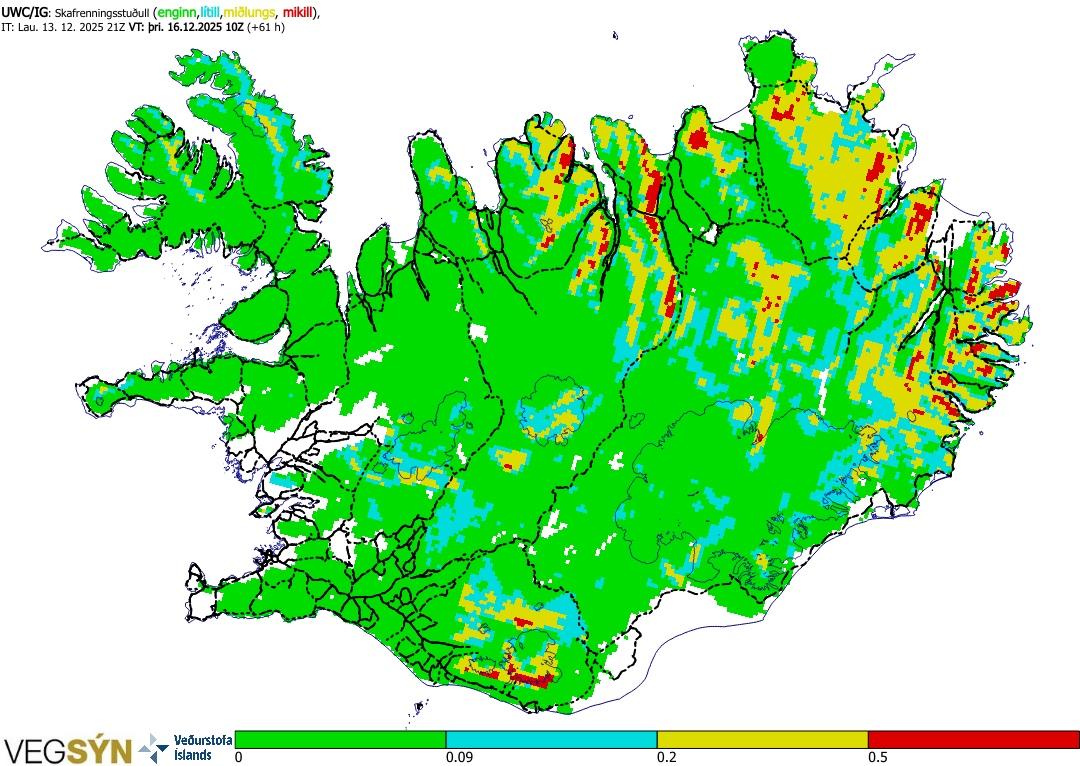Click the legend value 0
The image size is (1080, 766).
(238, 758)
